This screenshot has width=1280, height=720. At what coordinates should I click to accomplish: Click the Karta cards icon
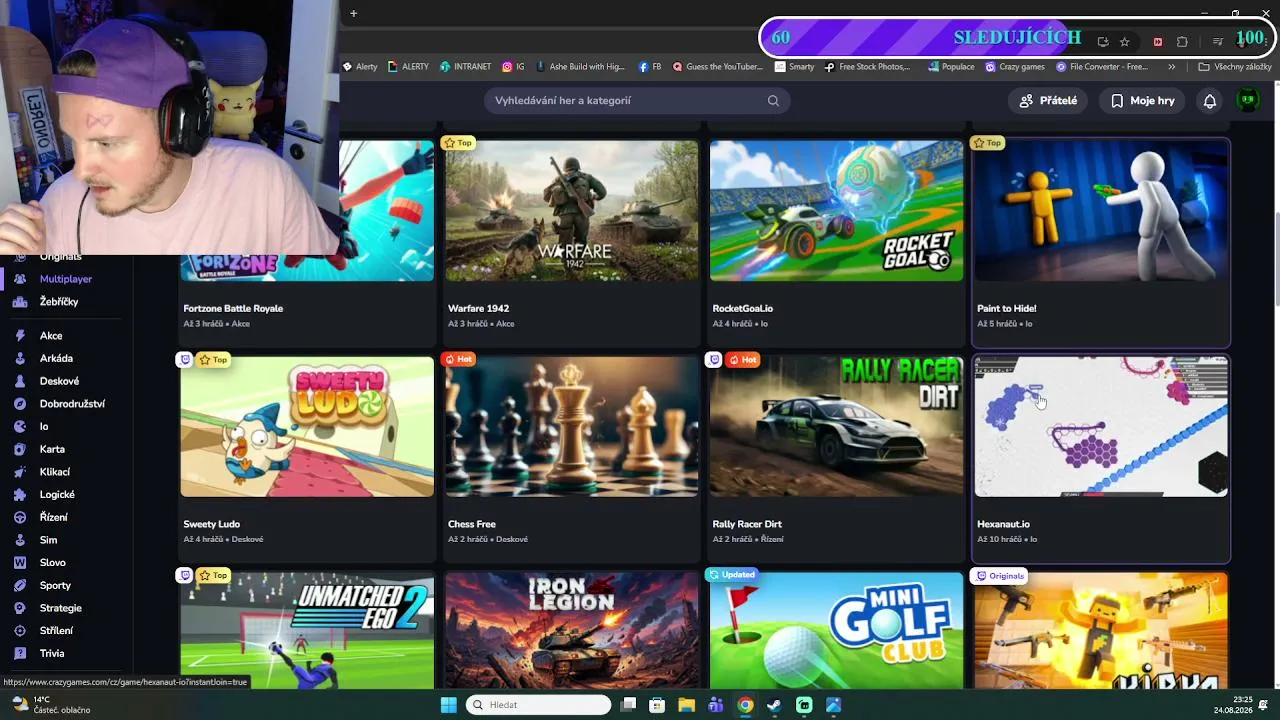click(x=19, y=449)
